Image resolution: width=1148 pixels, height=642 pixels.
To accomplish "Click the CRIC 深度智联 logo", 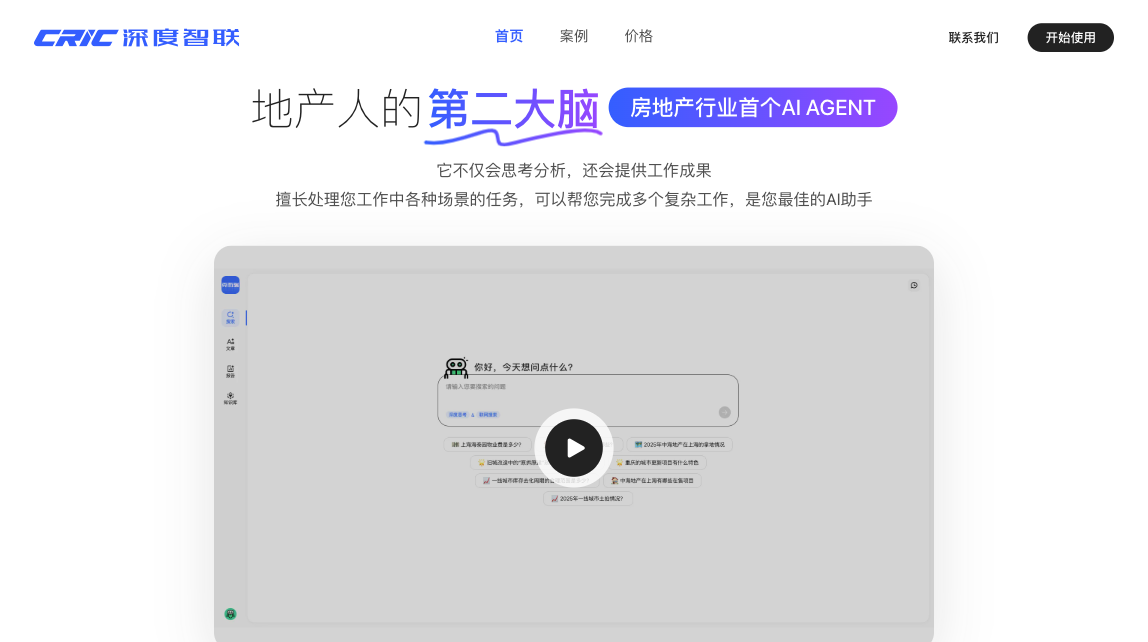I will 137,38.
